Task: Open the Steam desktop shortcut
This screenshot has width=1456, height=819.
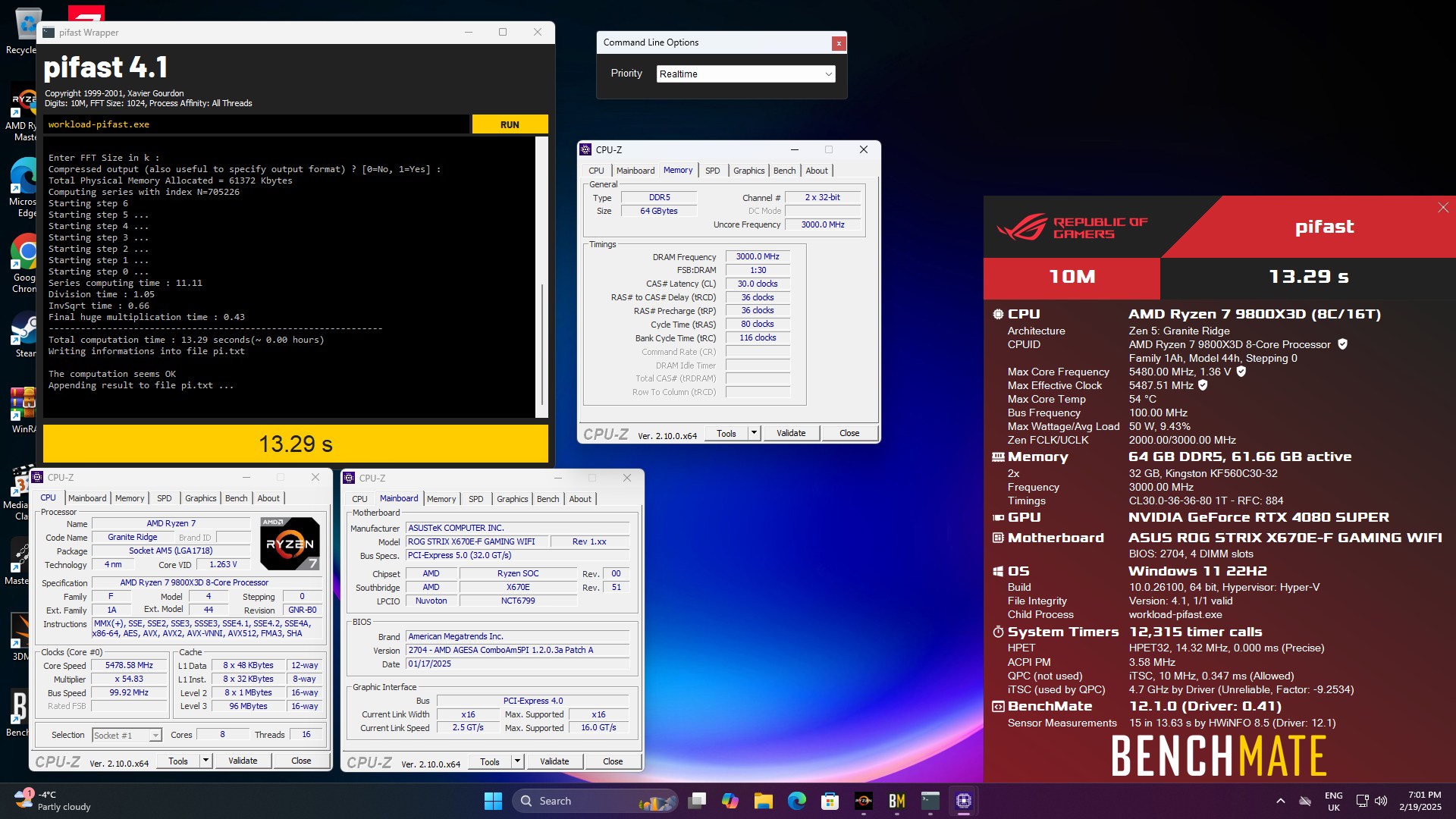Action: (x=23, y=334)
